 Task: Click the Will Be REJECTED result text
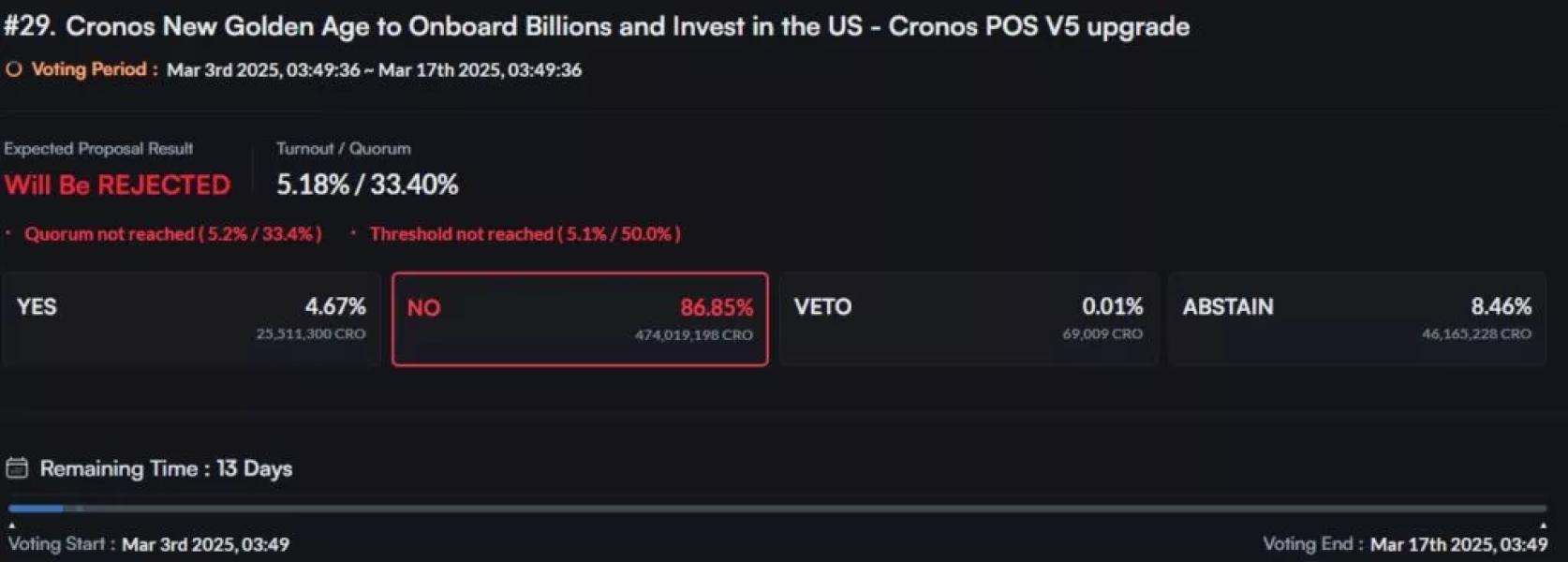117,185
